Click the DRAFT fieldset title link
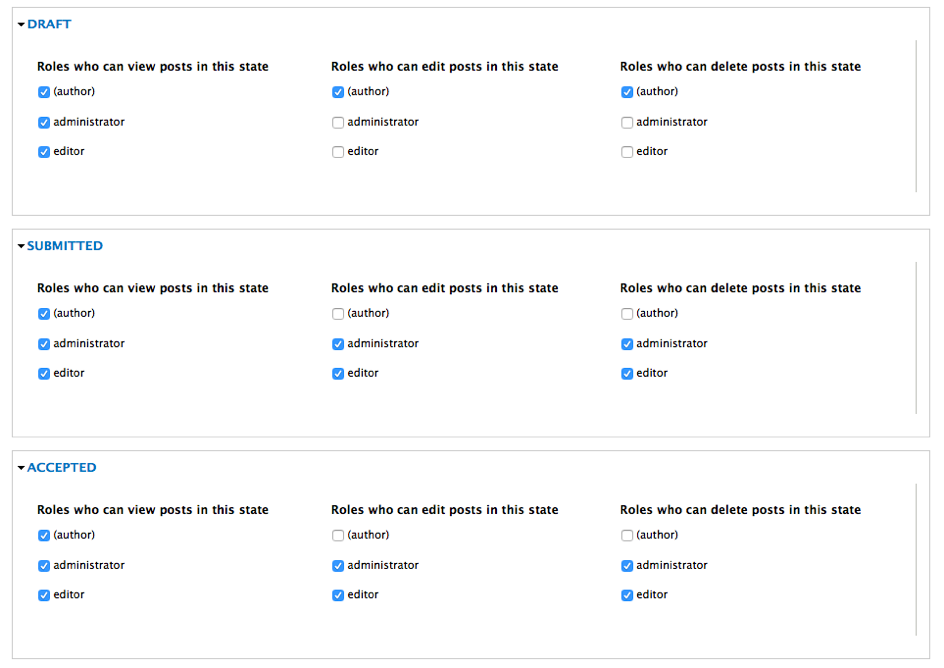This screenshot has width=944, height=668. click(x=49, y=24)
